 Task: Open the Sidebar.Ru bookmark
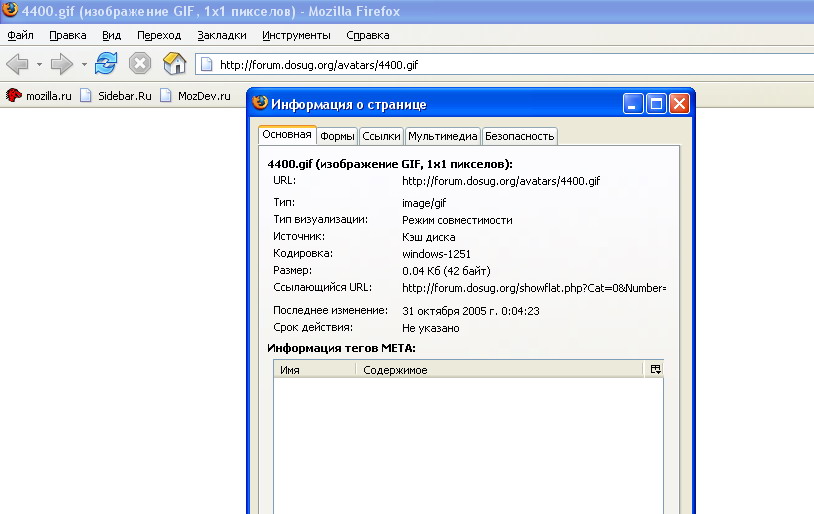coord(116,96)
